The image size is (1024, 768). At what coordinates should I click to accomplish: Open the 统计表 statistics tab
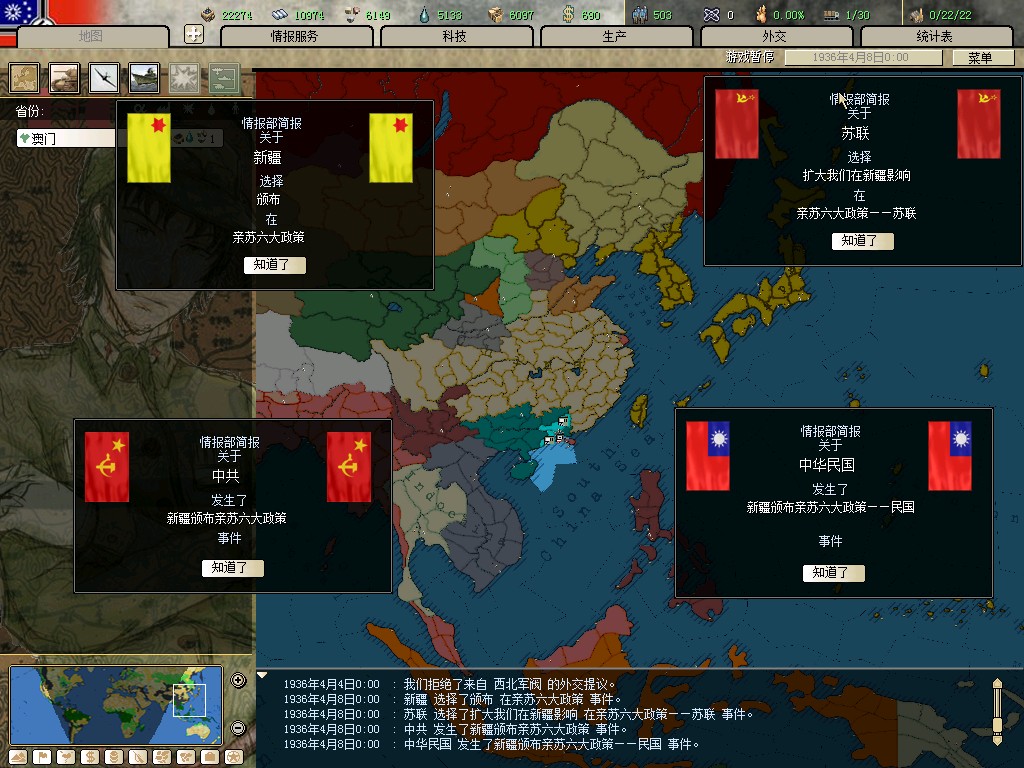click(x=936, y=37)
